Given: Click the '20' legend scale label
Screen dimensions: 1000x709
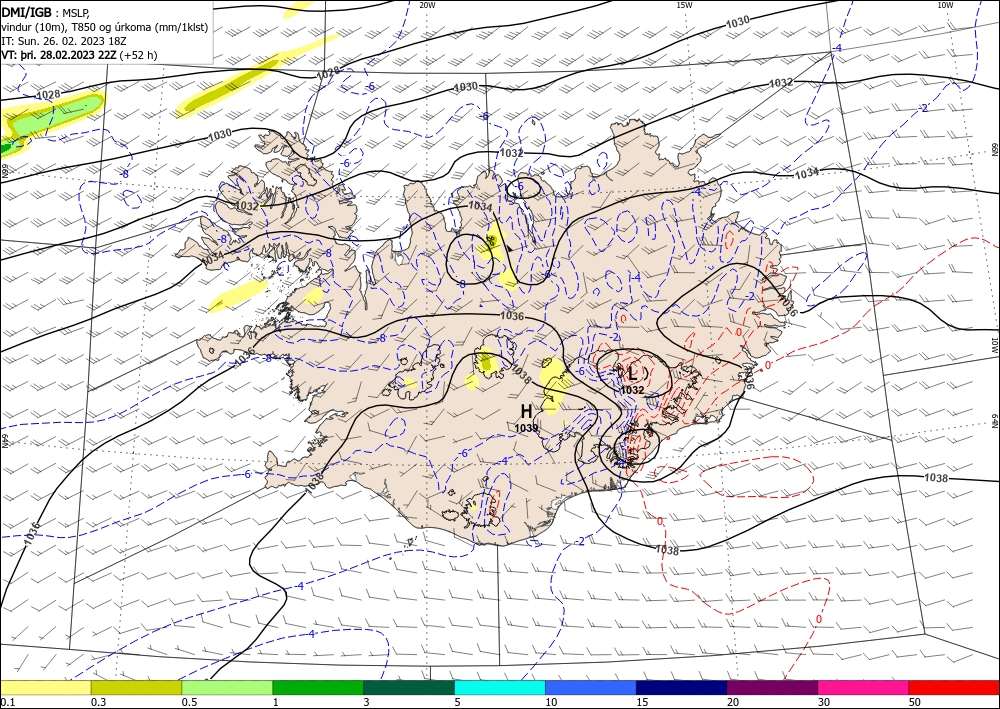Looking at the screenshot, I should (x=733, y=702).
